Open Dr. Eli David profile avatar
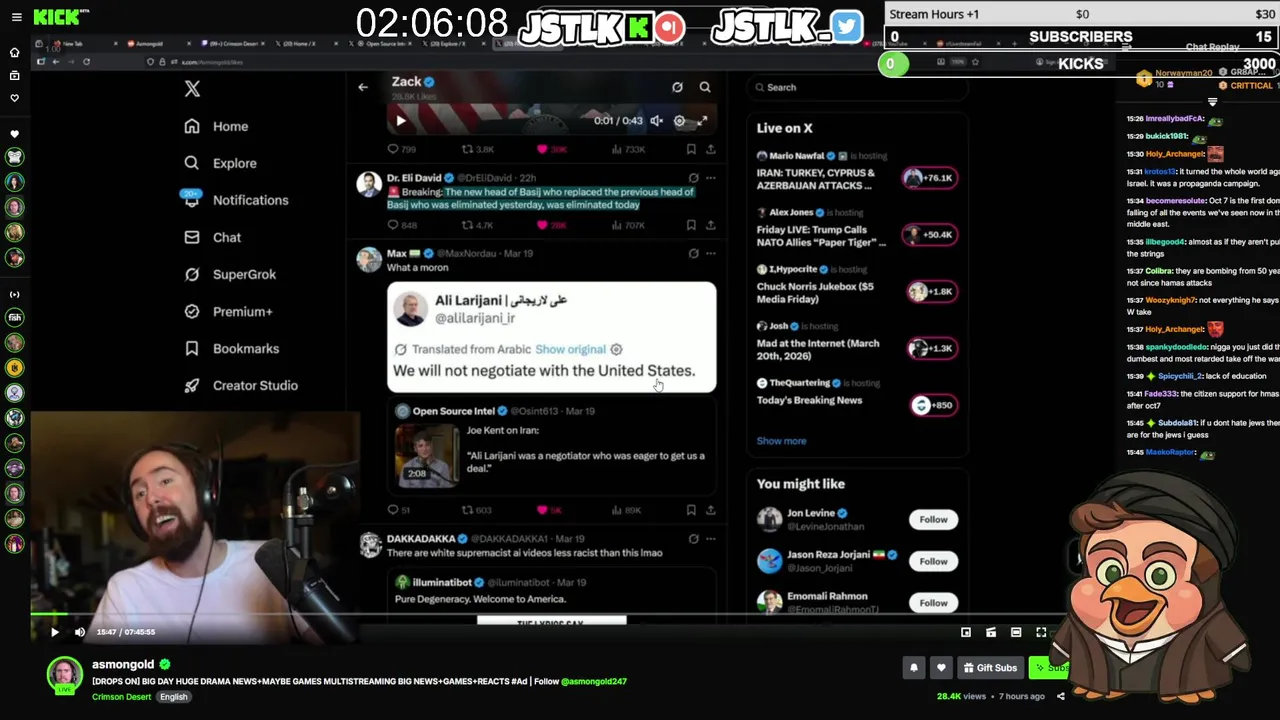The height and width of the screenshot is (720, 1280). coord(369,184)
